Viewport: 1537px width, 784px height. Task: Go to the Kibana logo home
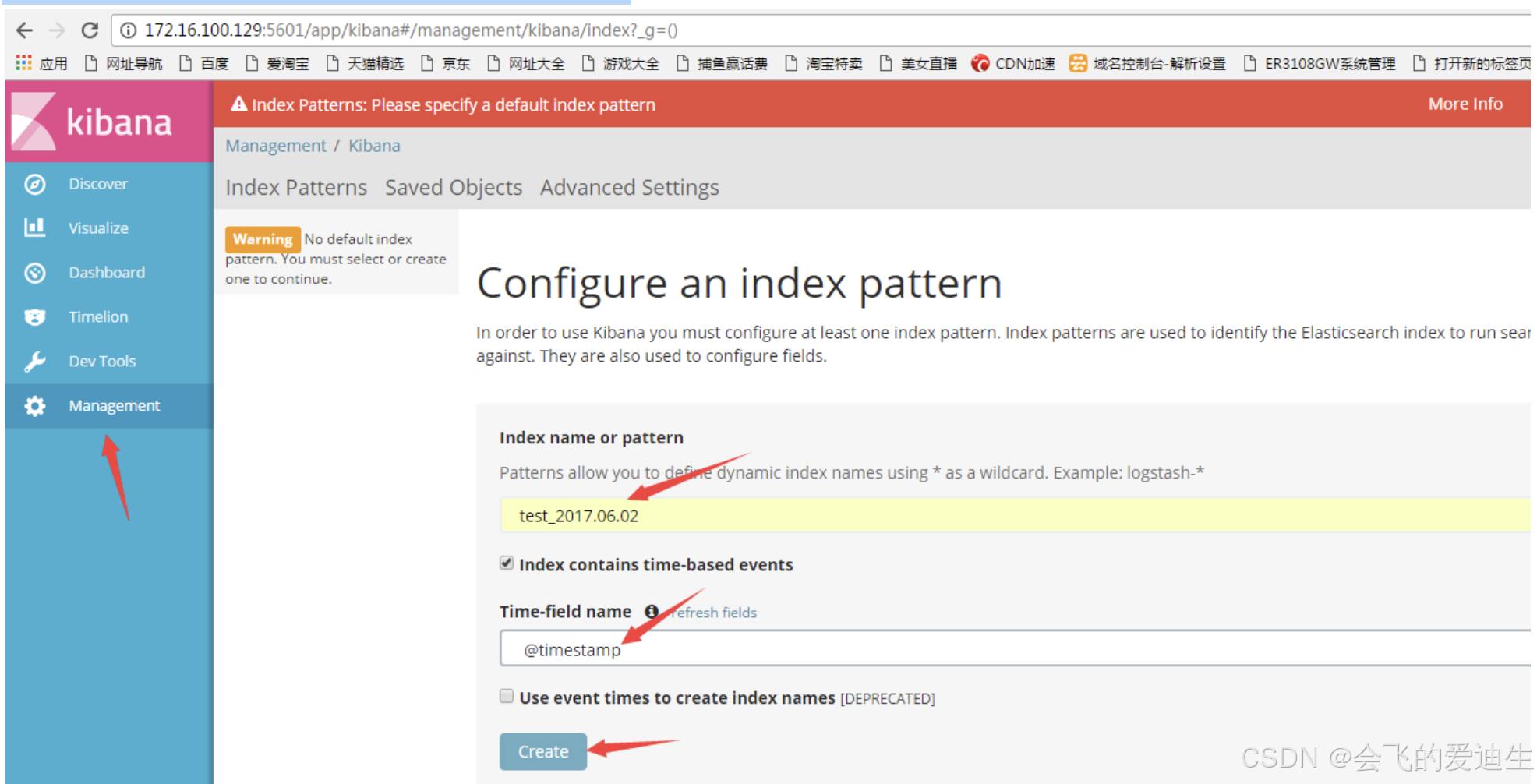click(x=109, y=122)
